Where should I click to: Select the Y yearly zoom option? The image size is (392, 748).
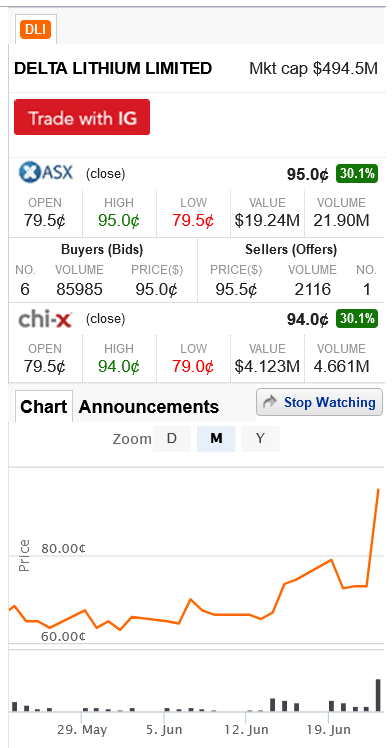[x=260, y=438]
